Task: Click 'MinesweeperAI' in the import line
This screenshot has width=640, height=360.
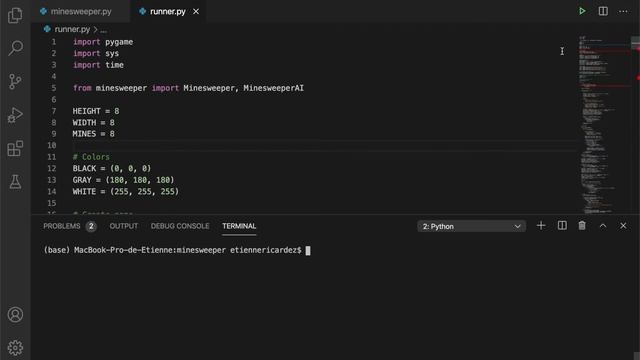Action: coord(273,88)
